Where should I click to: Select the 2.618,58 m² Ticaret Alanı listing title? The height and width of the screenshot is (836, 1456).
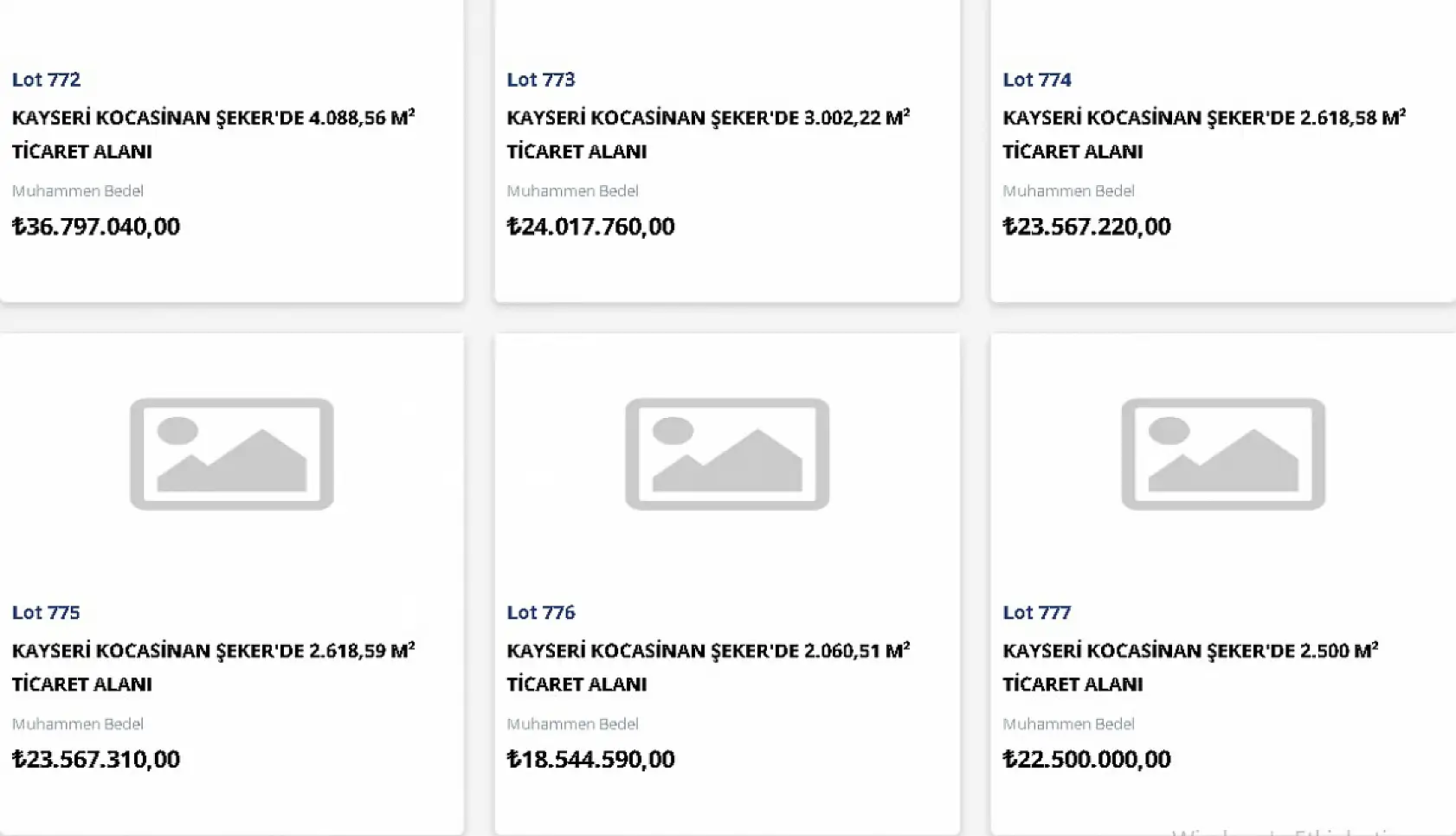click(x=1203, y=133)
